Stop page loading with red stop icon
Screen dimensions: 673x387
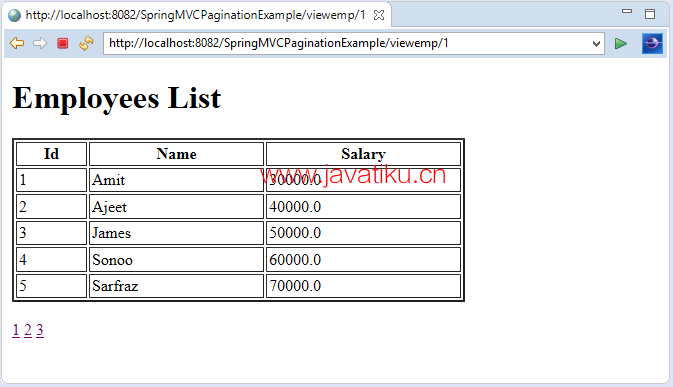click(63, 43)
